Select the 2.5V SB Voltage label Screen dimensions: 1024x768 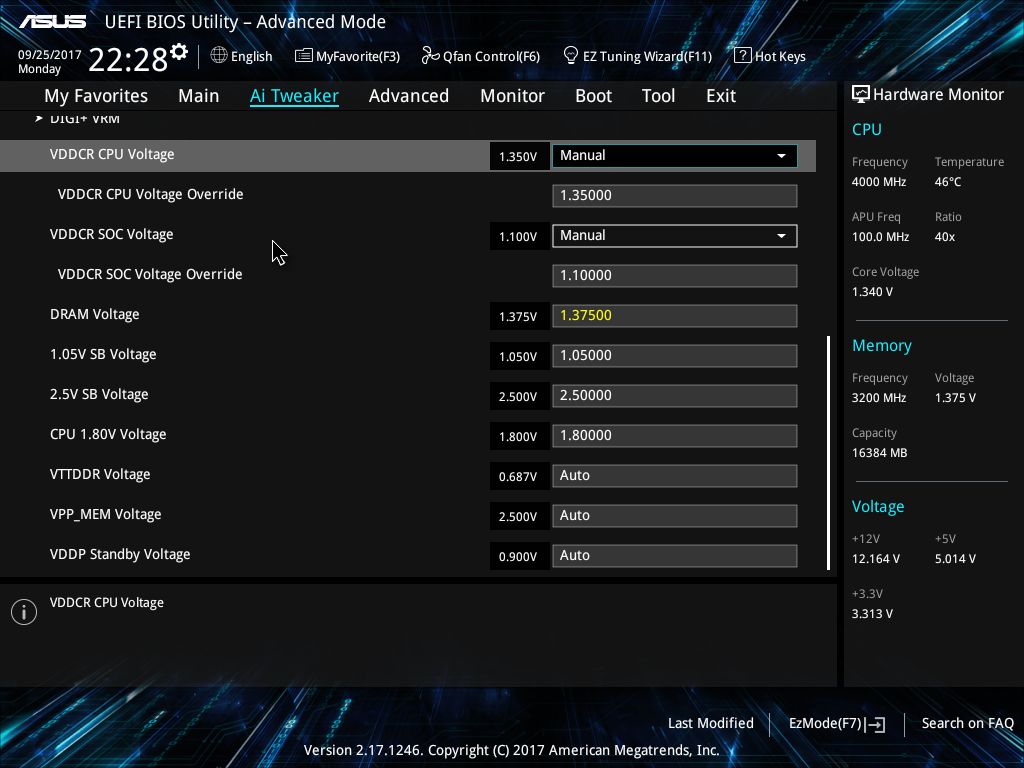tap(99, 394)
